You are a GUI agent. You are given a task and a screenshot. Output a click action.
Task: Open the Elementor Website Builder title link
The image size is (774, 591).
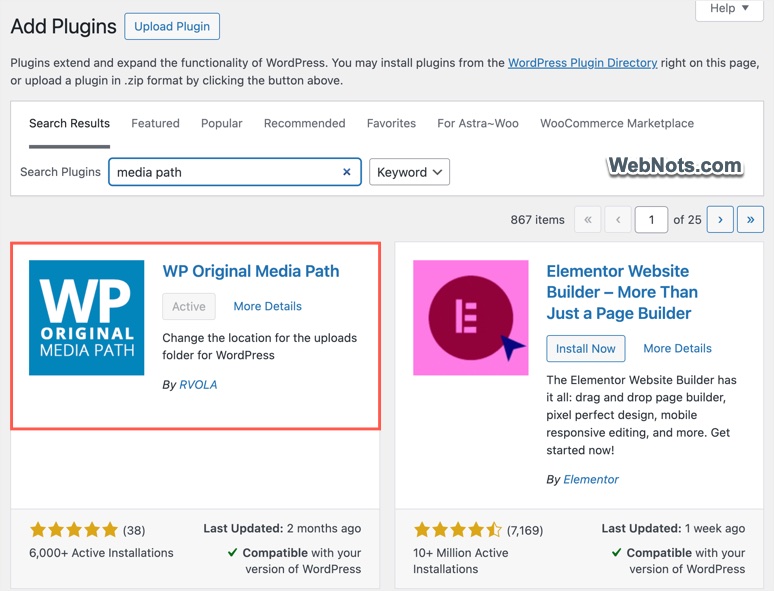click(622, 292)
